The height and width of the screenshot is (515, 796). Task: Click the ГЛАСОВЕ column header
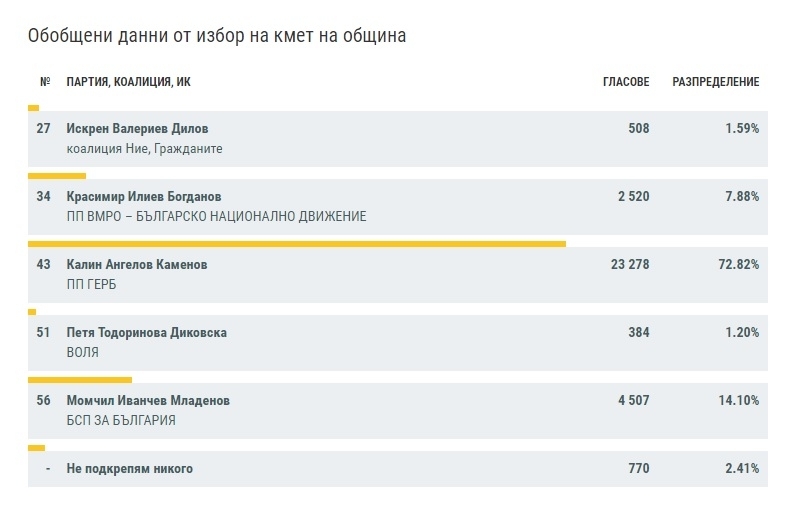point(626,82)
